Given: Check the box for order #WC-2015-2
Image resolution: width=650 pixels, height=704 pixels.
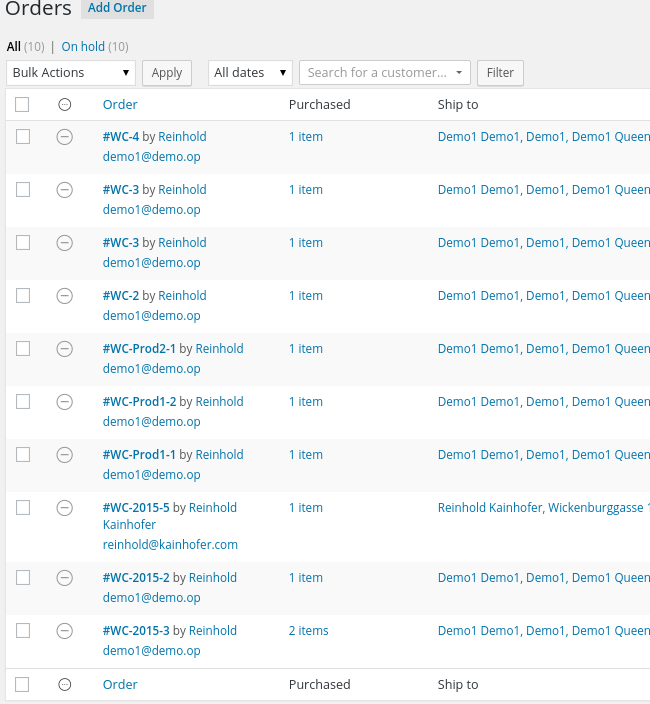Looking at the screenshot, I should pyautogui.click(x=23, y=578).
